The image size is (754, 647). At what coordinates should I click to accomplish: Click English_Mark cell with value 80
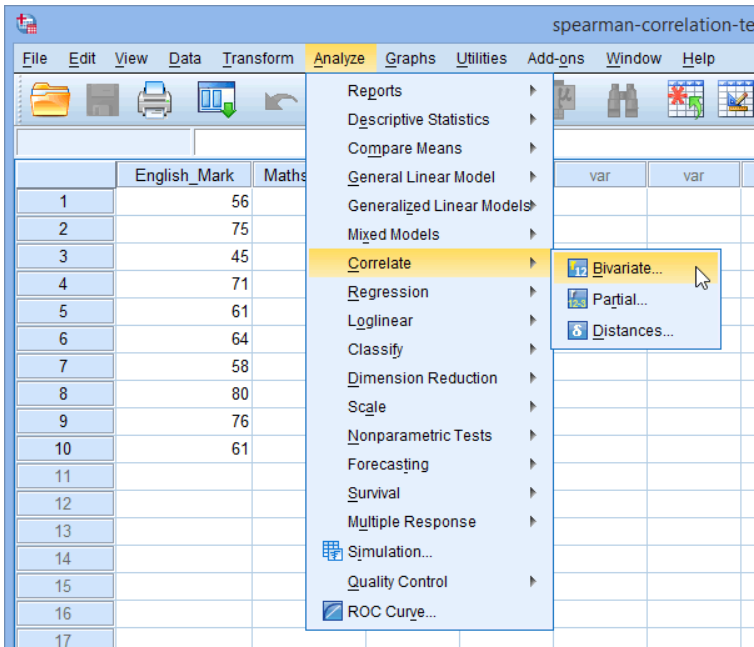(x=184, y=393)
